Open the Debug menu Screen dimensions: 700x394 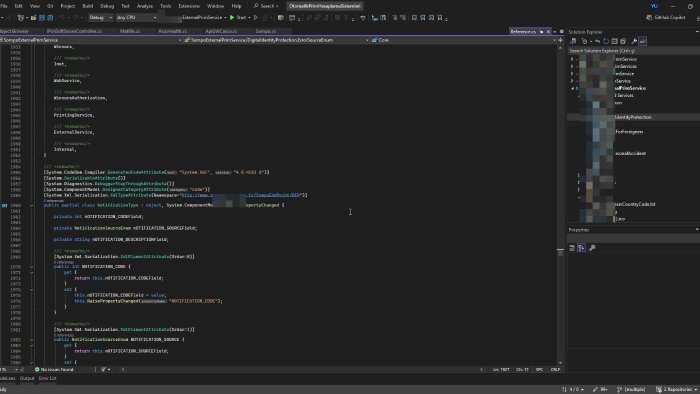click(x=107, y=6)
